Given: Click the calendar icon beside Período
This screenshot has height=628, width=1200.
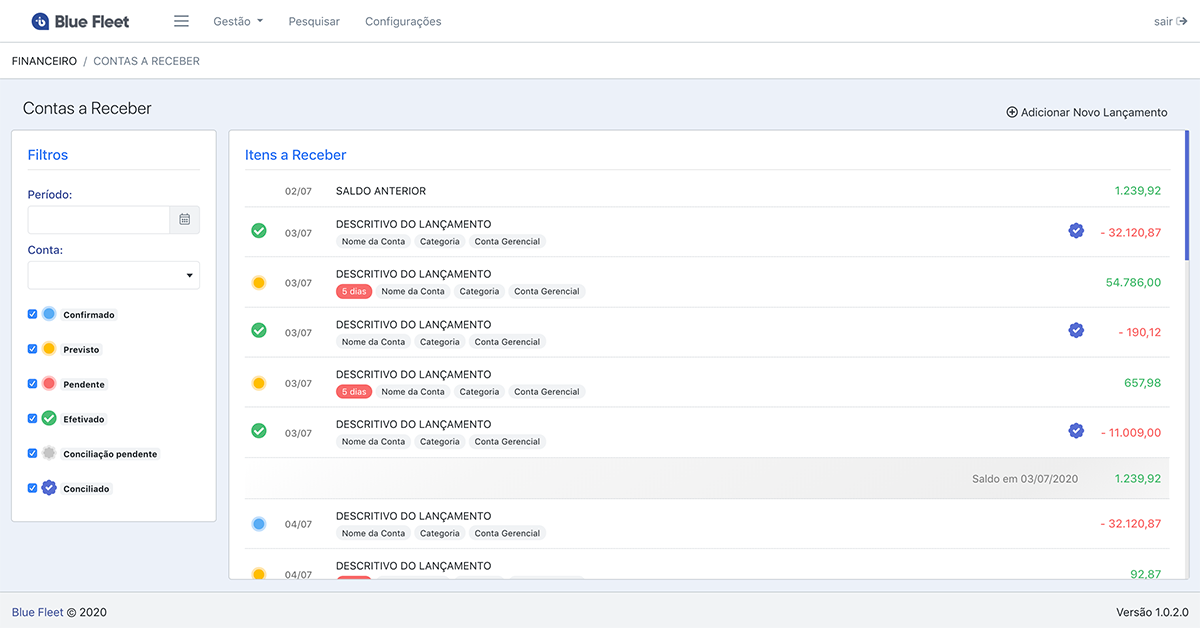Looking at the screenshot, I should coord(185,219).
